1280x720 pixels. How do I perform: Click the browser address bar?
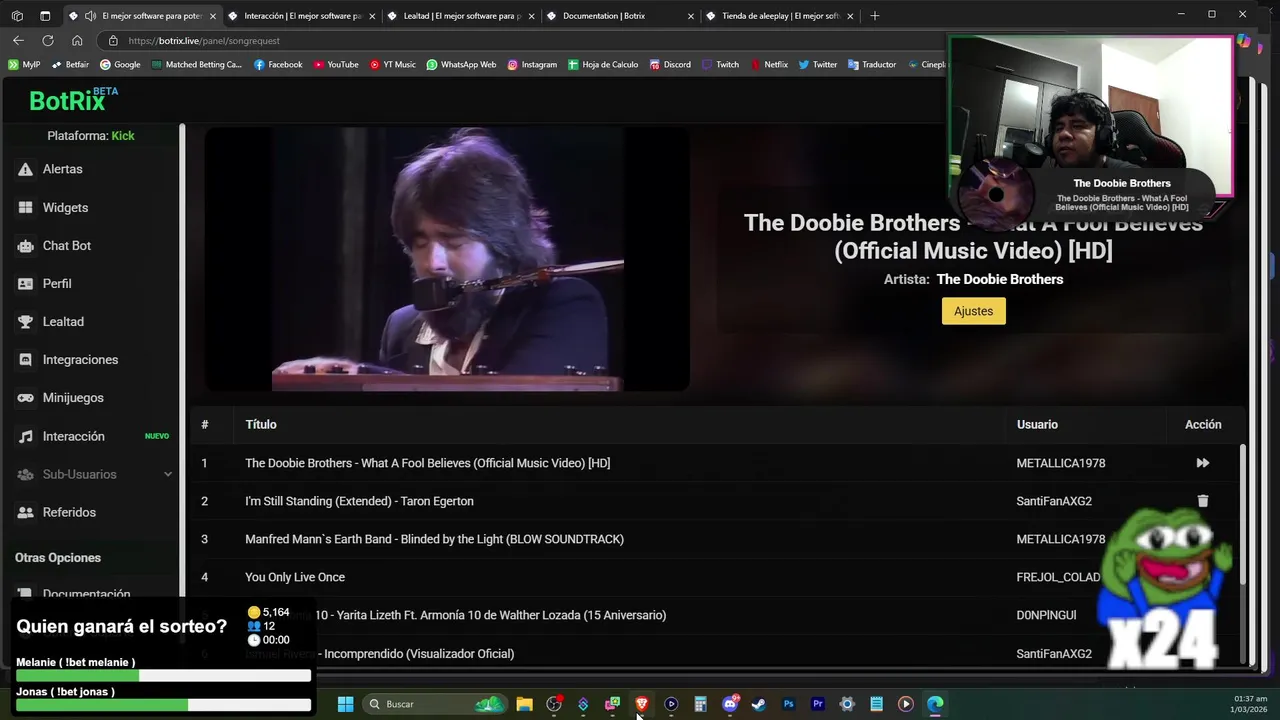[520, 41]
